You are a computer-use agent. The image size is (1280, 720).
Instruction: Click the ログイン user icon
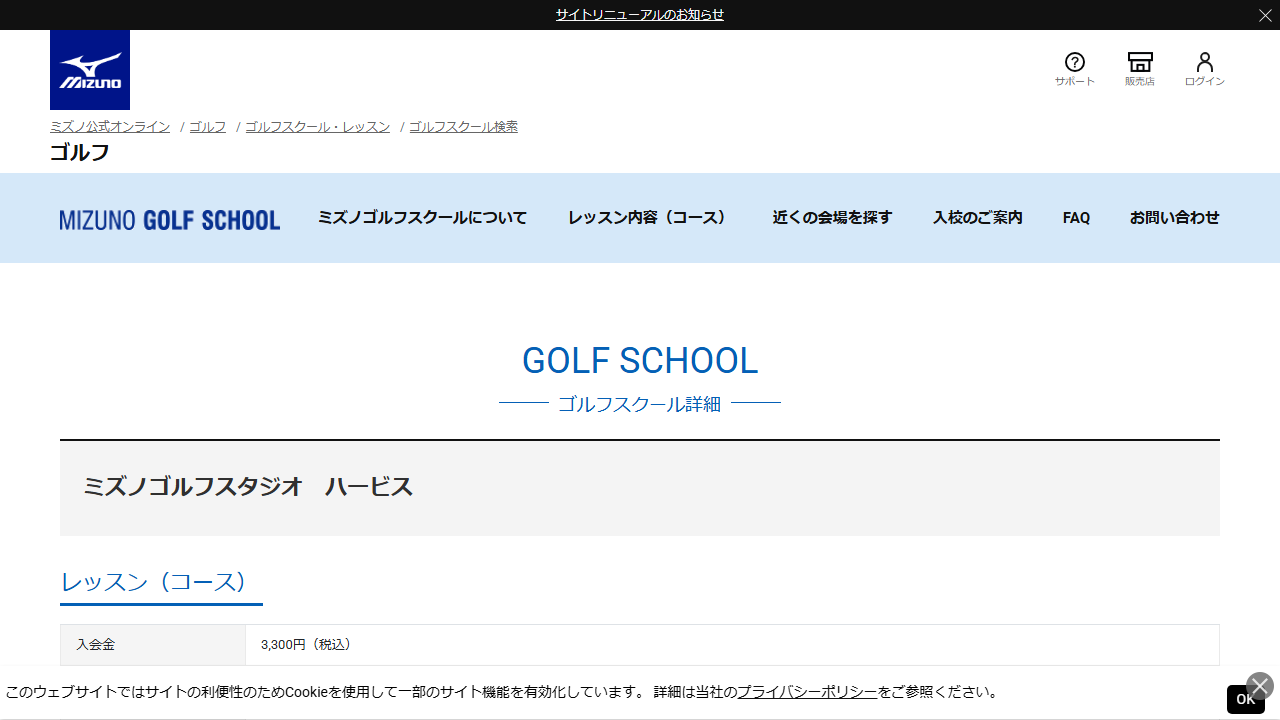1205,69
